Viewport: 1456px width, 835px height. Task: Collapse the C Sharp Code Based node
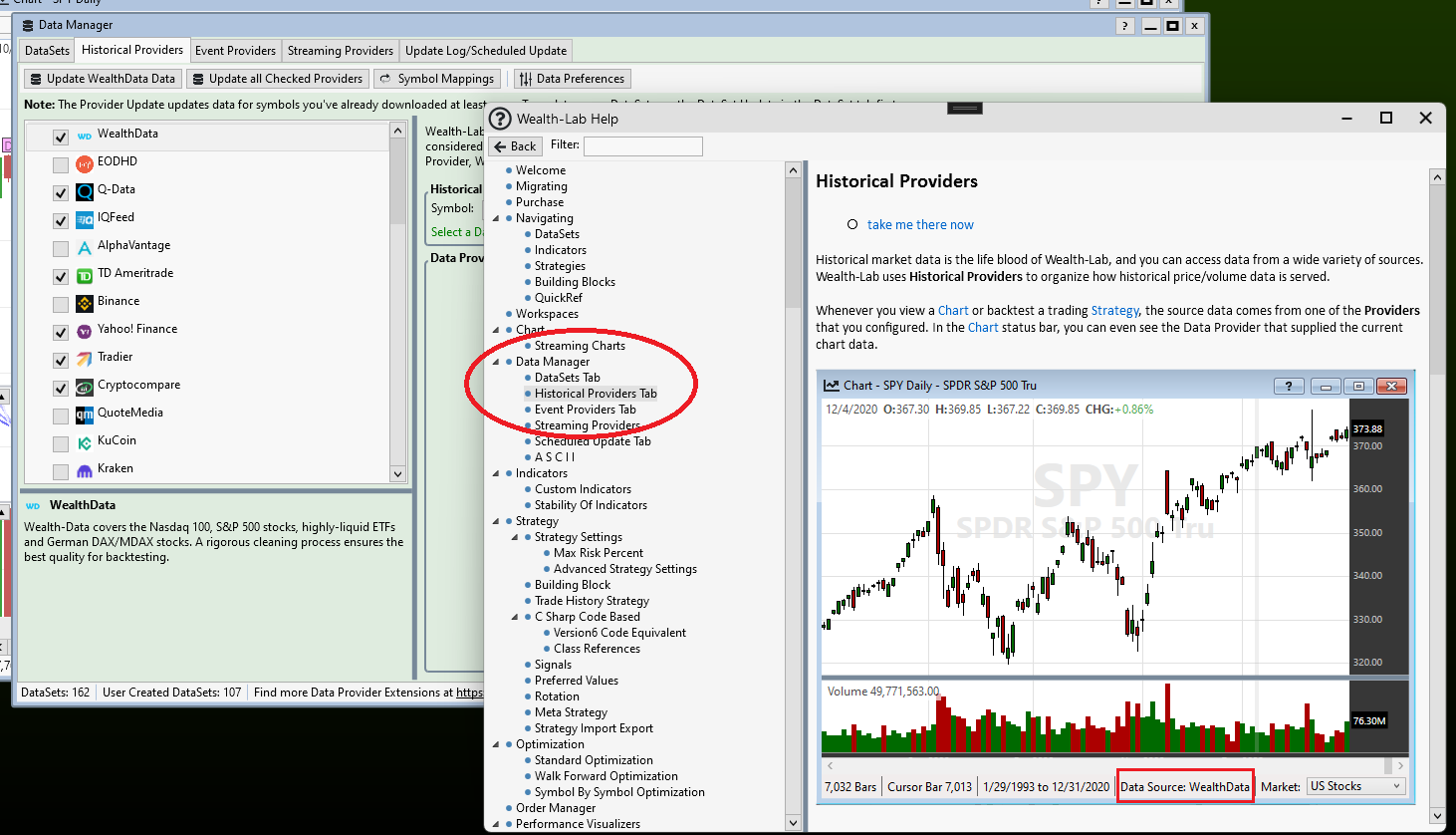(x=515, y=617)
